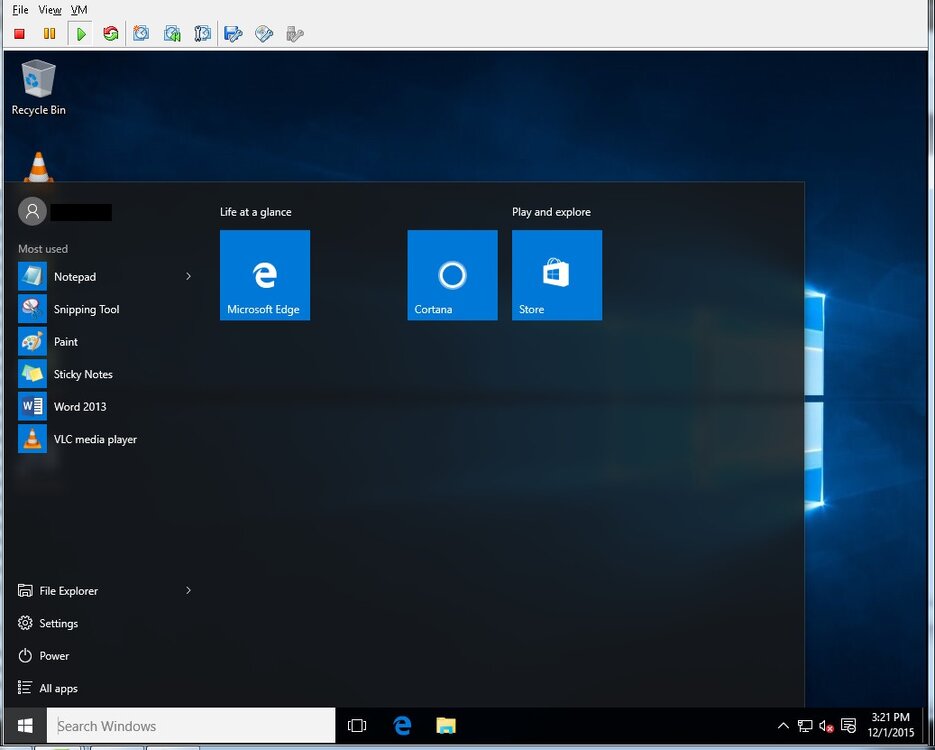935x750 pixels.
Task: Click the grayed USB device settings icon
Action: click(x=295, y=33)
